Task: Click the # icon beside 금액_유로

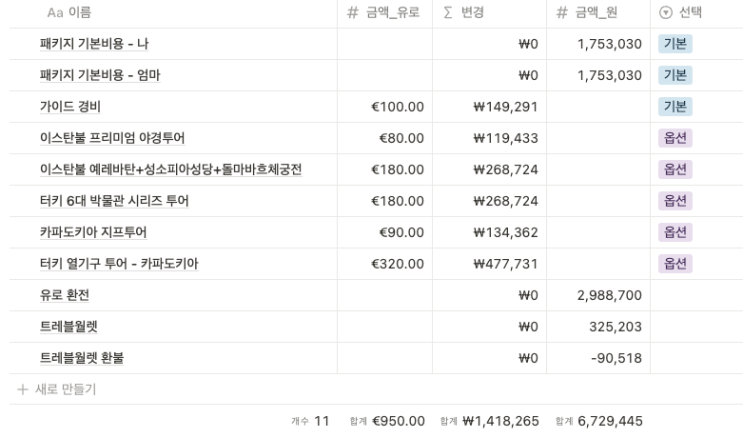Action: point(352,14)
